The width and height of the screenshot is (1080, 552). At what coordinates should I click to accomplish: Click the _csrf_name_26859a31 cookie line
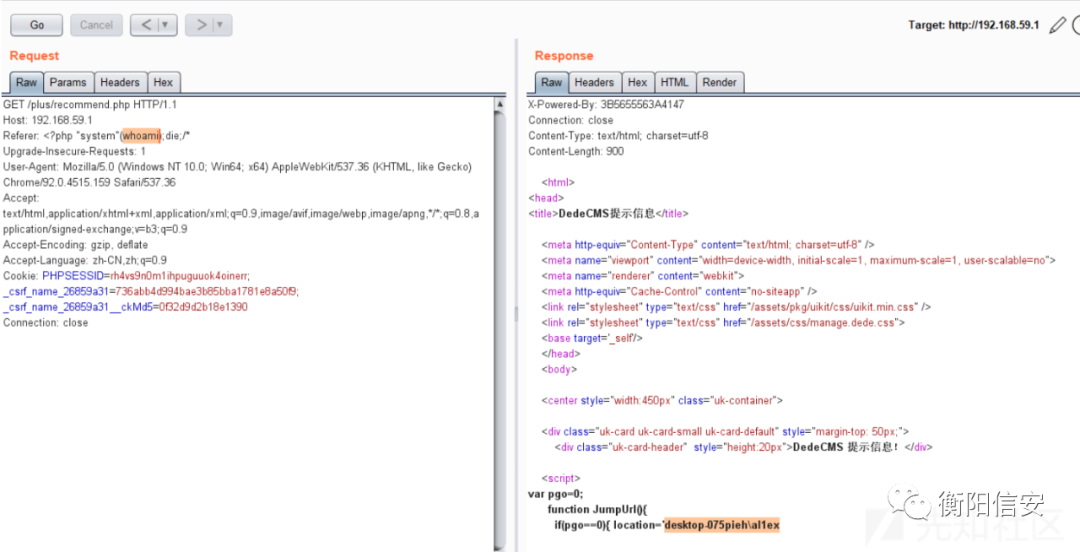pyautogui.click(x=151, y=292)
